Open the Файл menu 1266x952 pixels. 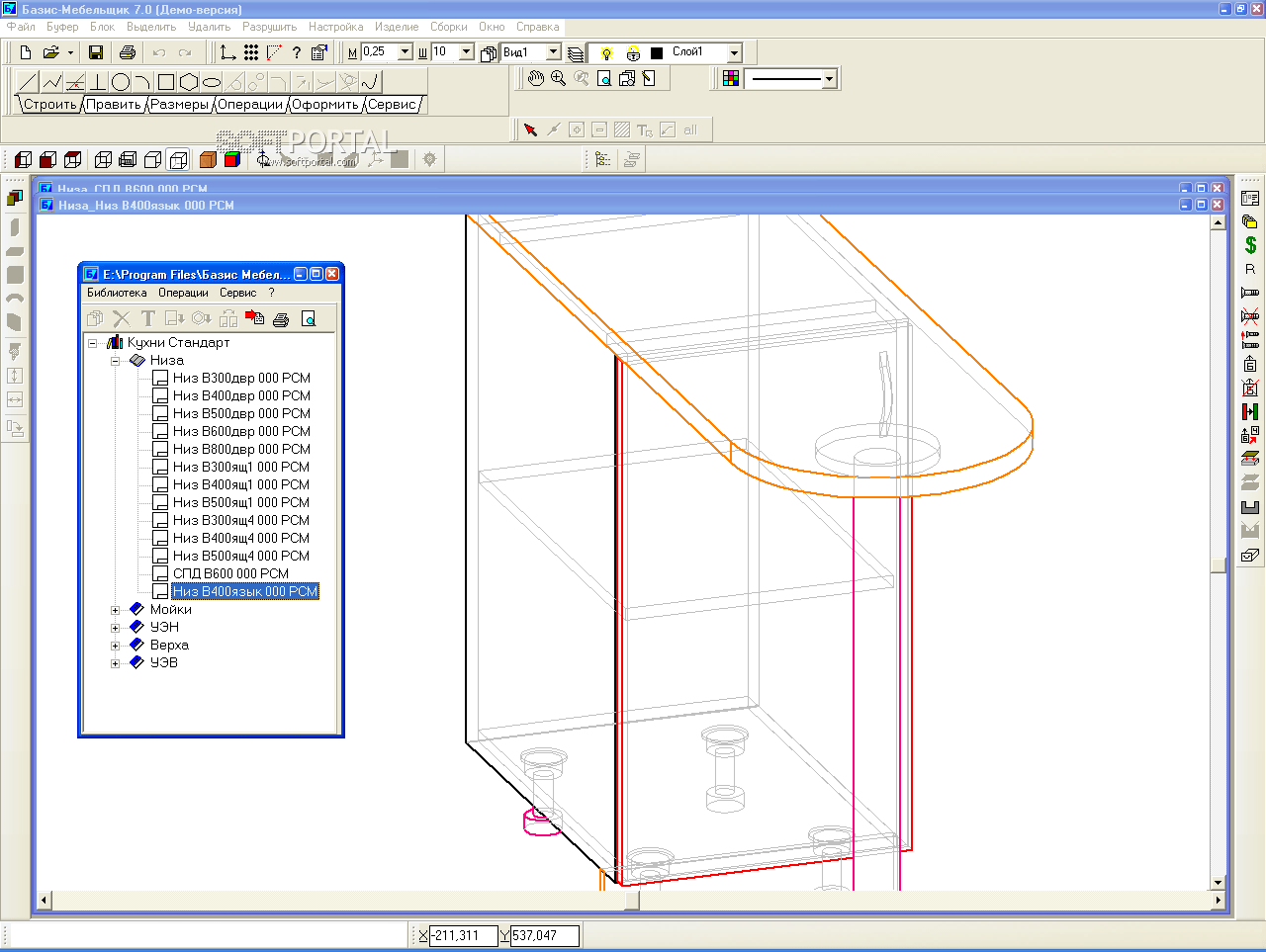click(21, 27)
